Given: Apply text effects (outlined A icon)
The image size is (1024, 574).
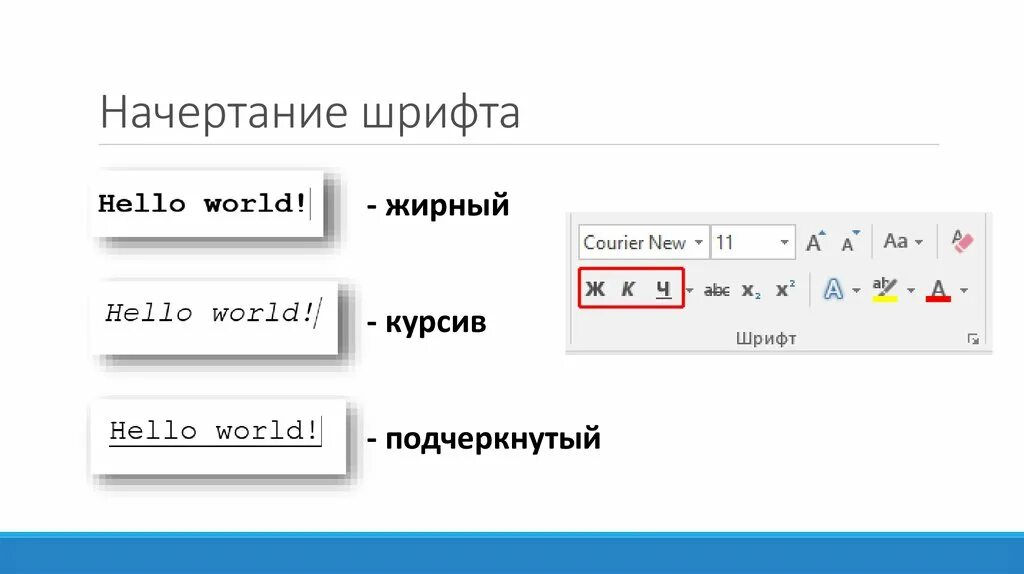Looking at the screenshot, I should coord(833,289).
